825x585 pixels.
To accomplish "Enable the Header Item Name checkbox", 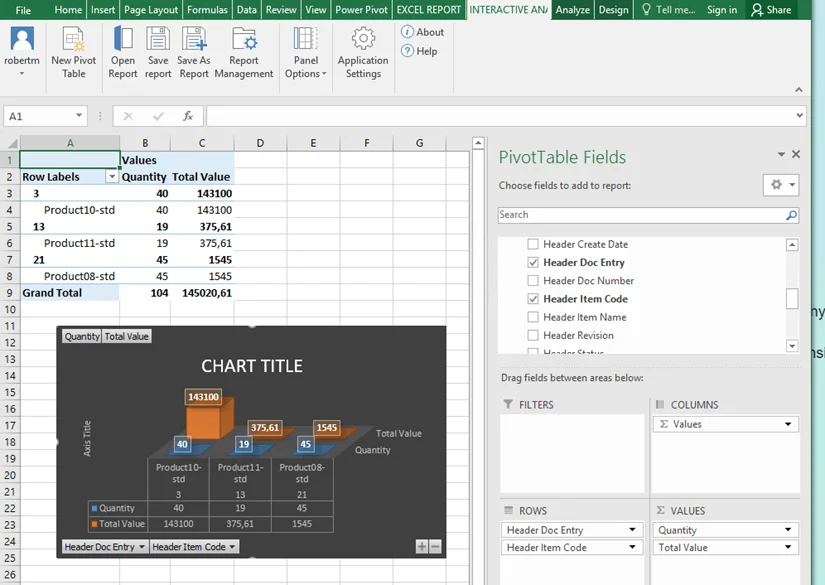I will coord(533,318).
